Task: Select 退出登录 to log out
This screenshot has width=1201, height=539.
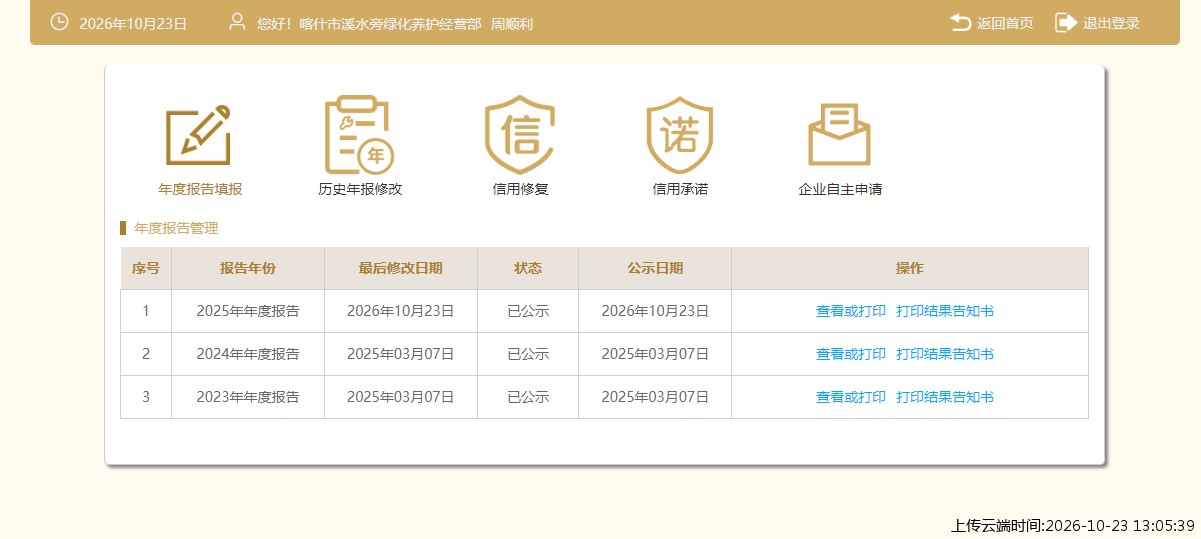Action: 1111,23
